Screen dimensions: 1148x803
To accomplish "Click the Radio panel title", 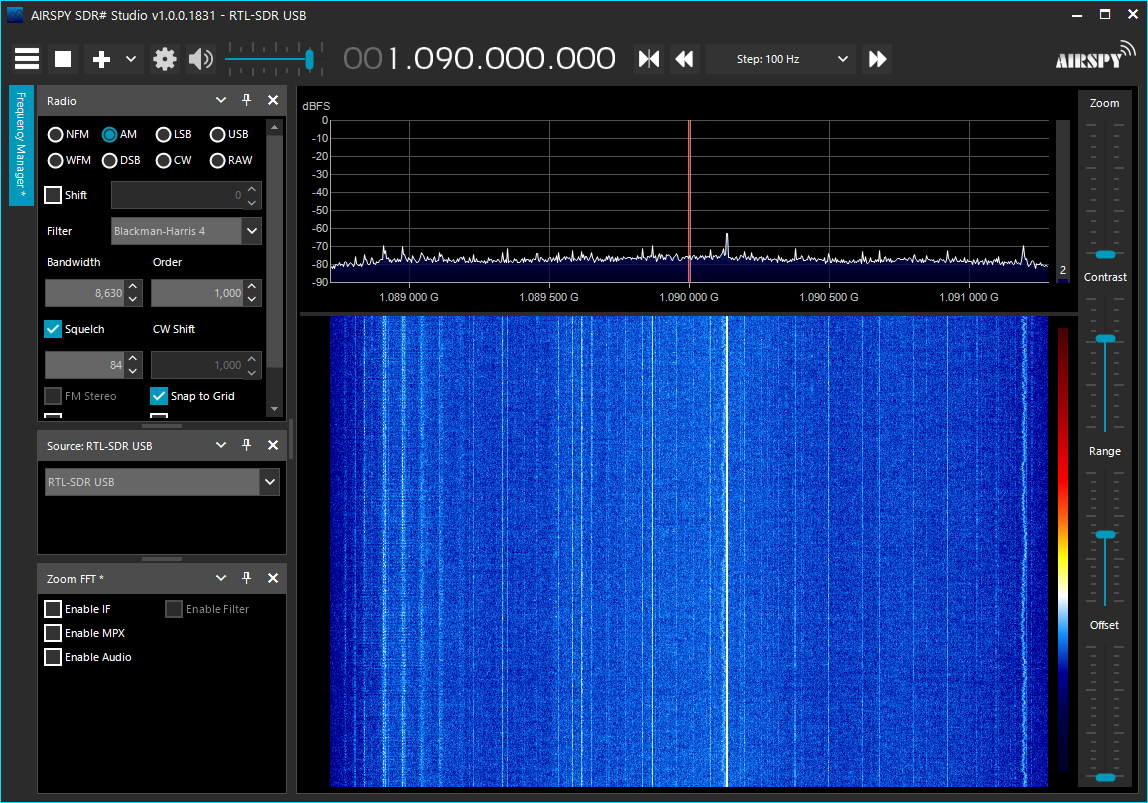I will pyautogui.click(x=62, y=101).
